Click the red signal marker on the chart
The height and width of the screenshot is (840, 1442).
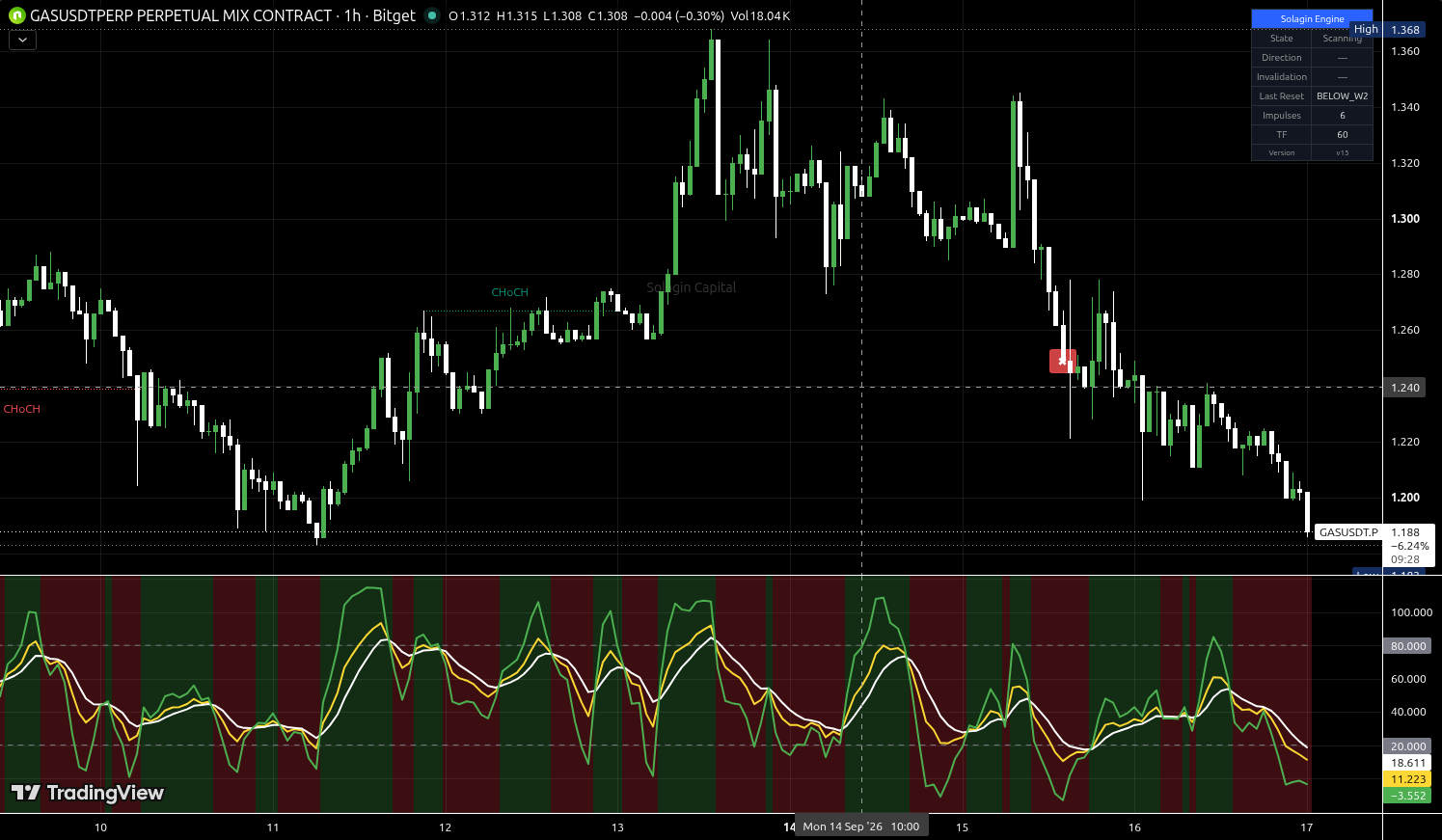tap(1062, 361)
